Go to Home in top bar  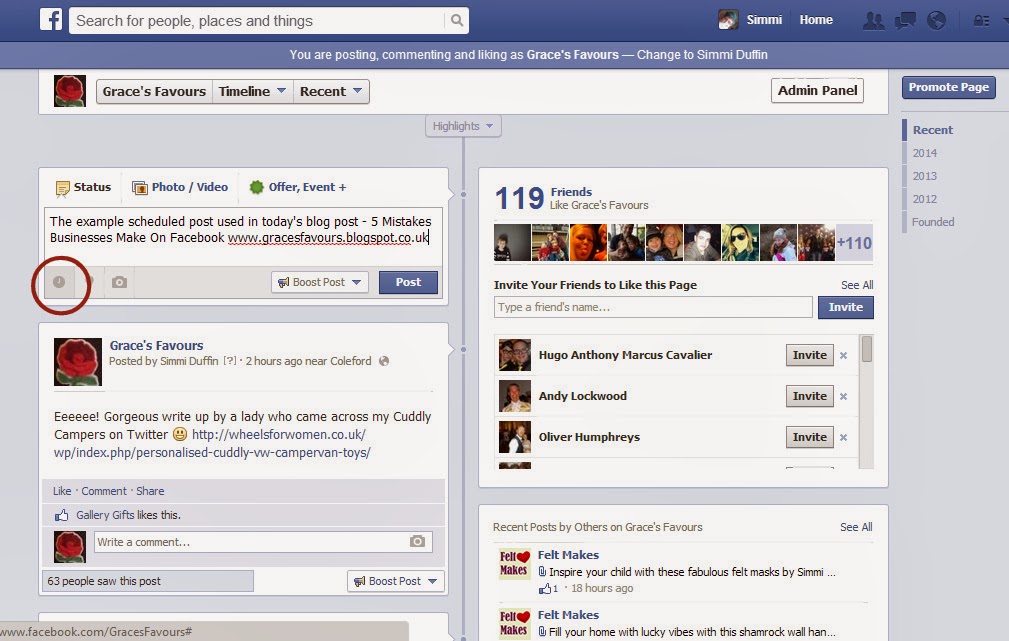tap(816, 20)
